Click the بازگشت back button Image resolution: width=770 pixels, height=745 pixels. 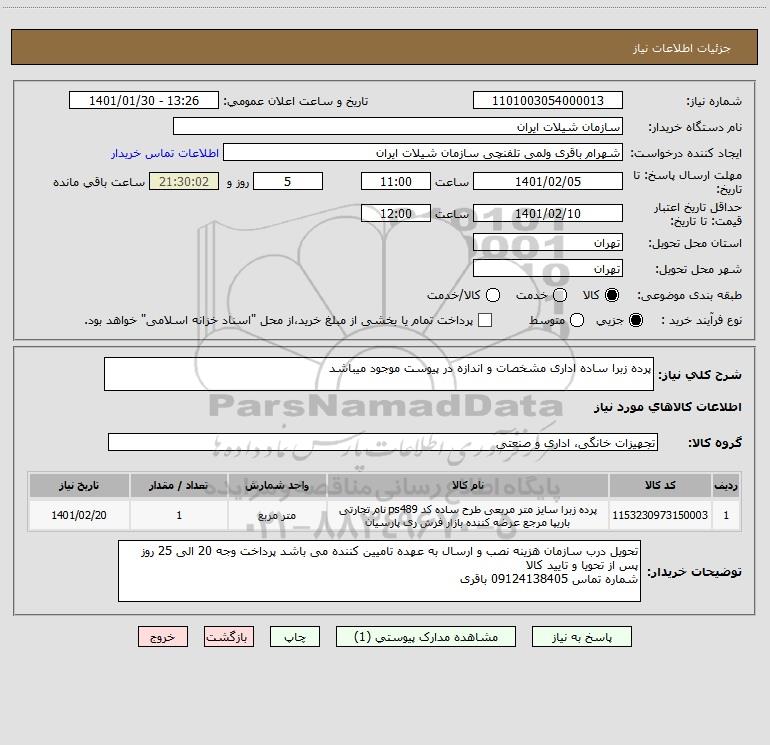coord(229,637)
